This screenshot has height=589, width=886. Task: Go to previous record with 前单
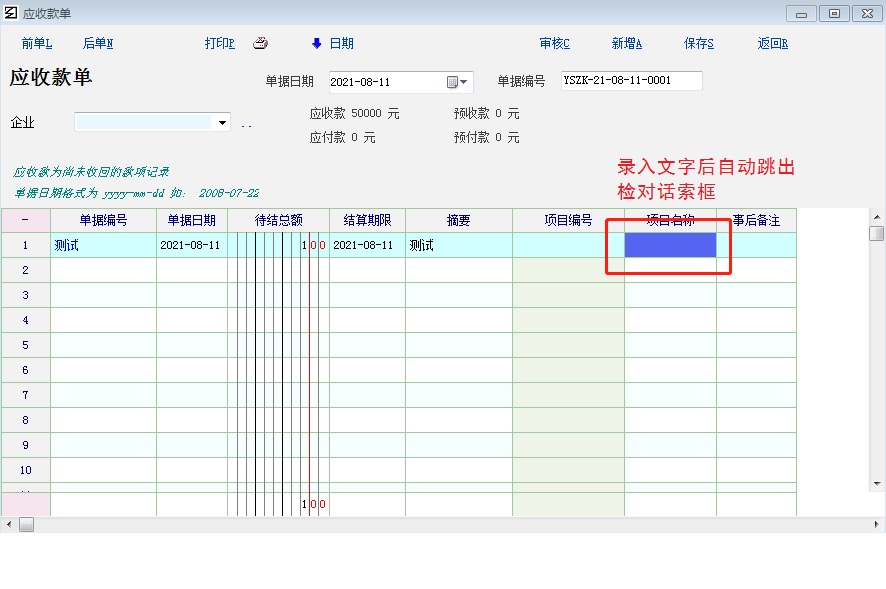coord(37,43)
